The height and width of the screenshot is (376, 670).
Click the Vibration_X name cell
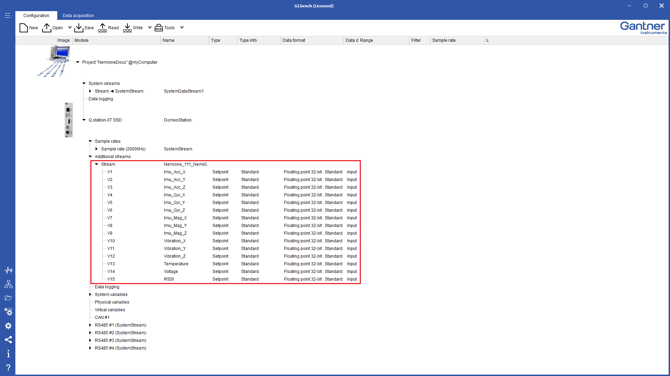[x=175, y=241]
